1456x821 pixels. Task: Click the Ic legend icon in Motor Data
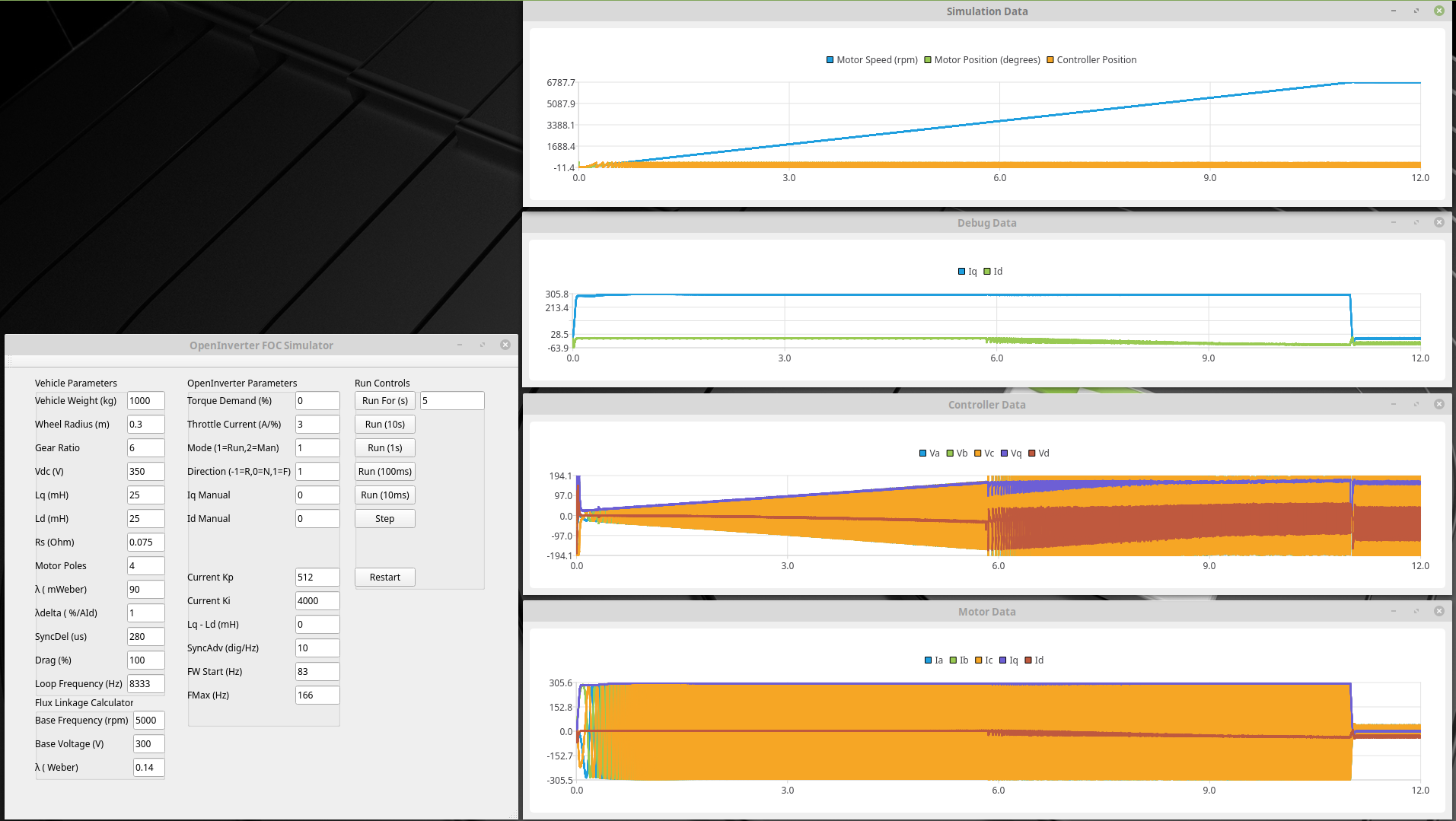(x=979, y=660)
